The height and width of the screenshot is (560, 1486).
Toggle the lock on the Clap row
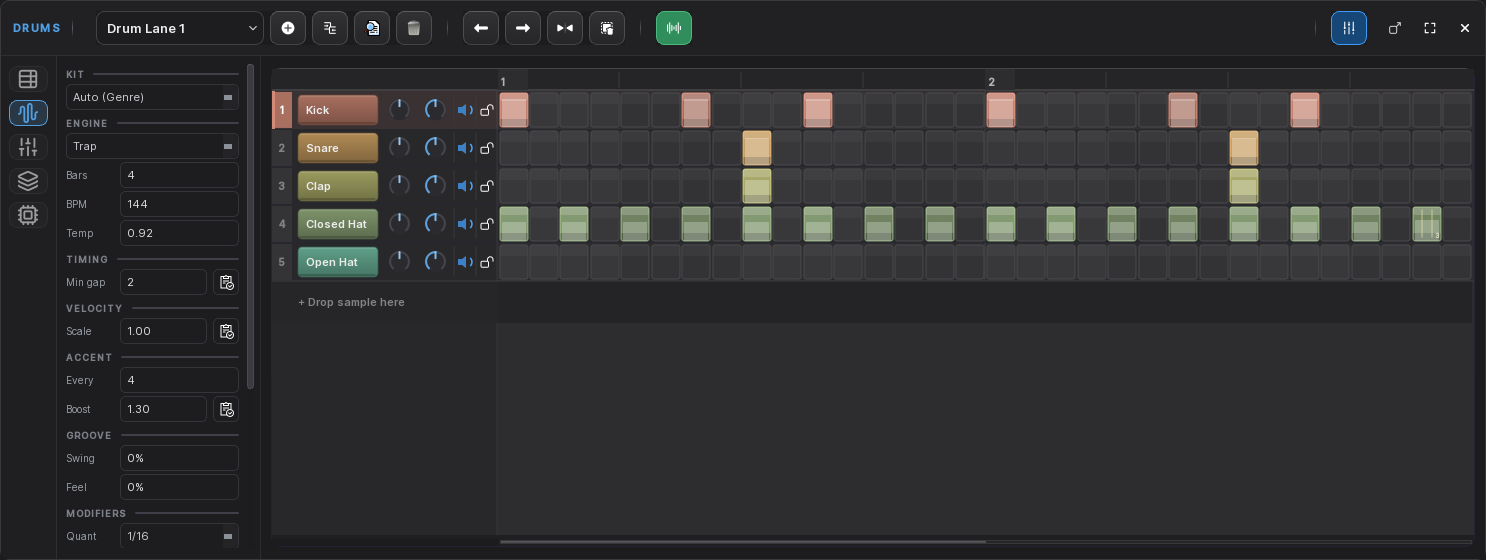pyautogui.click(x=487, y=186)
